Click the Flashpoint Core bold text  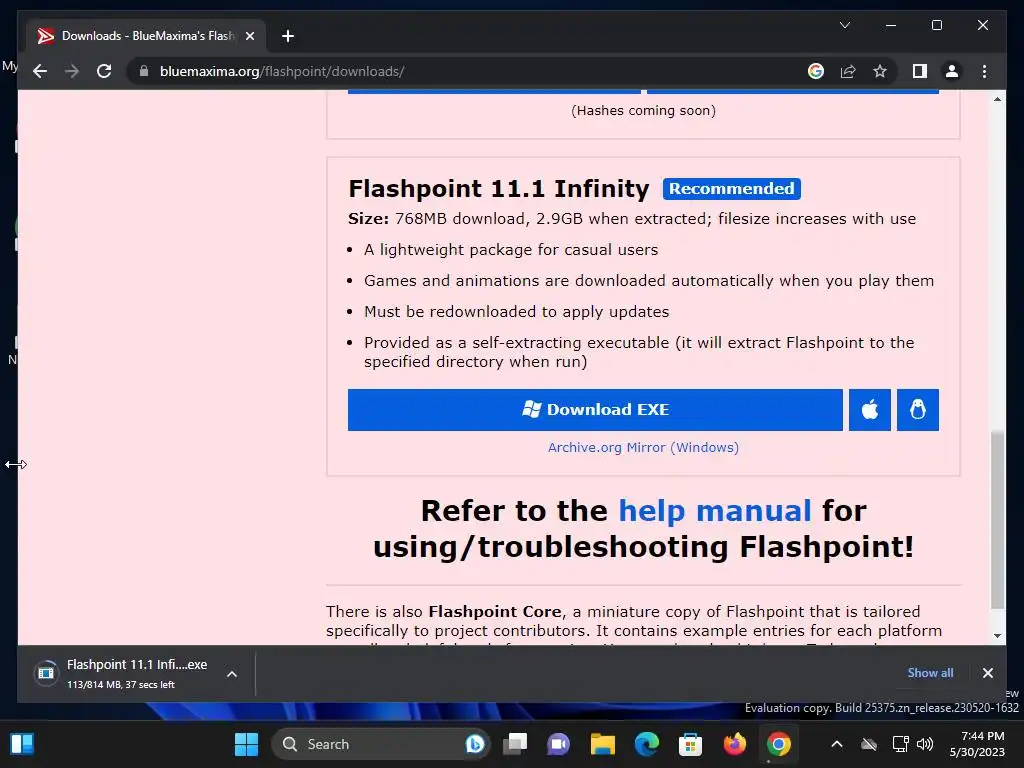pos(494,611)
